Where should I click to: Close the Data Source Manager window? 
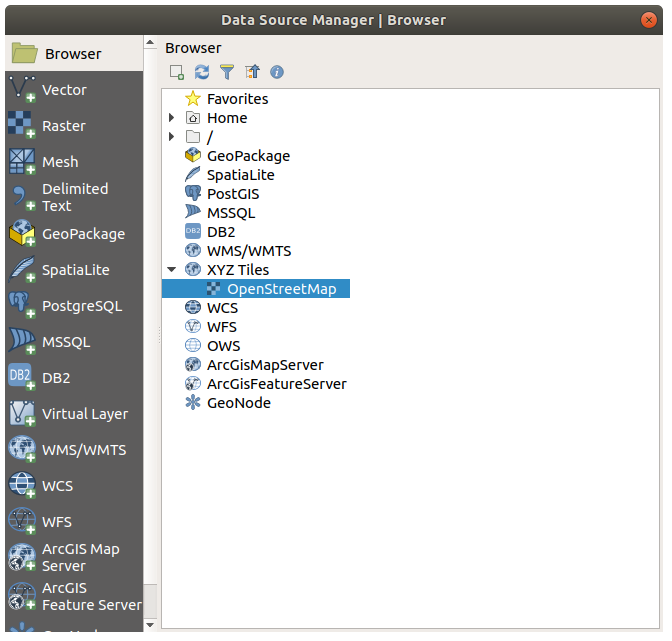651,19
